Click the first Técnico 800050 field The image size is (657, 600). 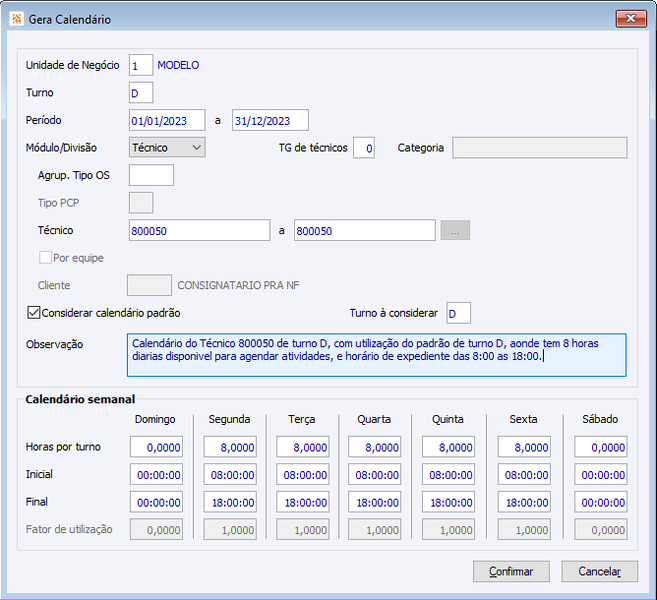[199, 230]
